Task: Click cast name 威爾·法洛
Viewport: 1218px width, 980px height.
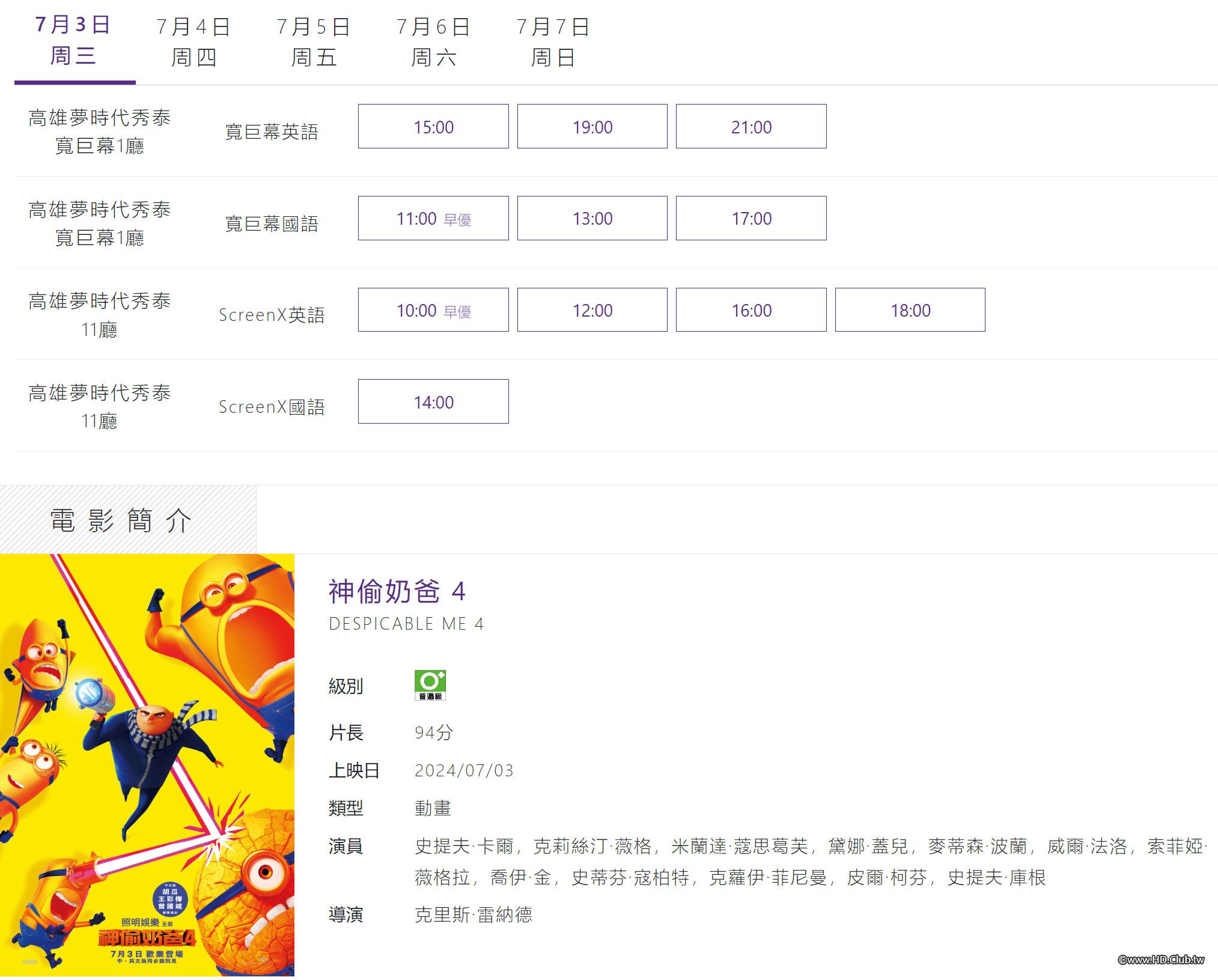Action: 1087,846
